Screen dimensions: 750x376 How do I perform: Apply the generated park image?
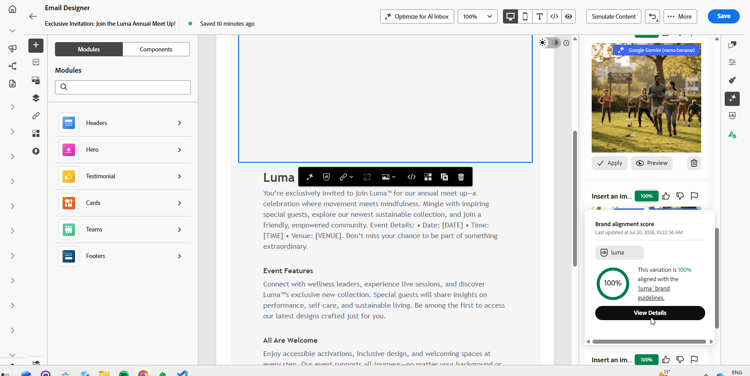coord(609,163)
